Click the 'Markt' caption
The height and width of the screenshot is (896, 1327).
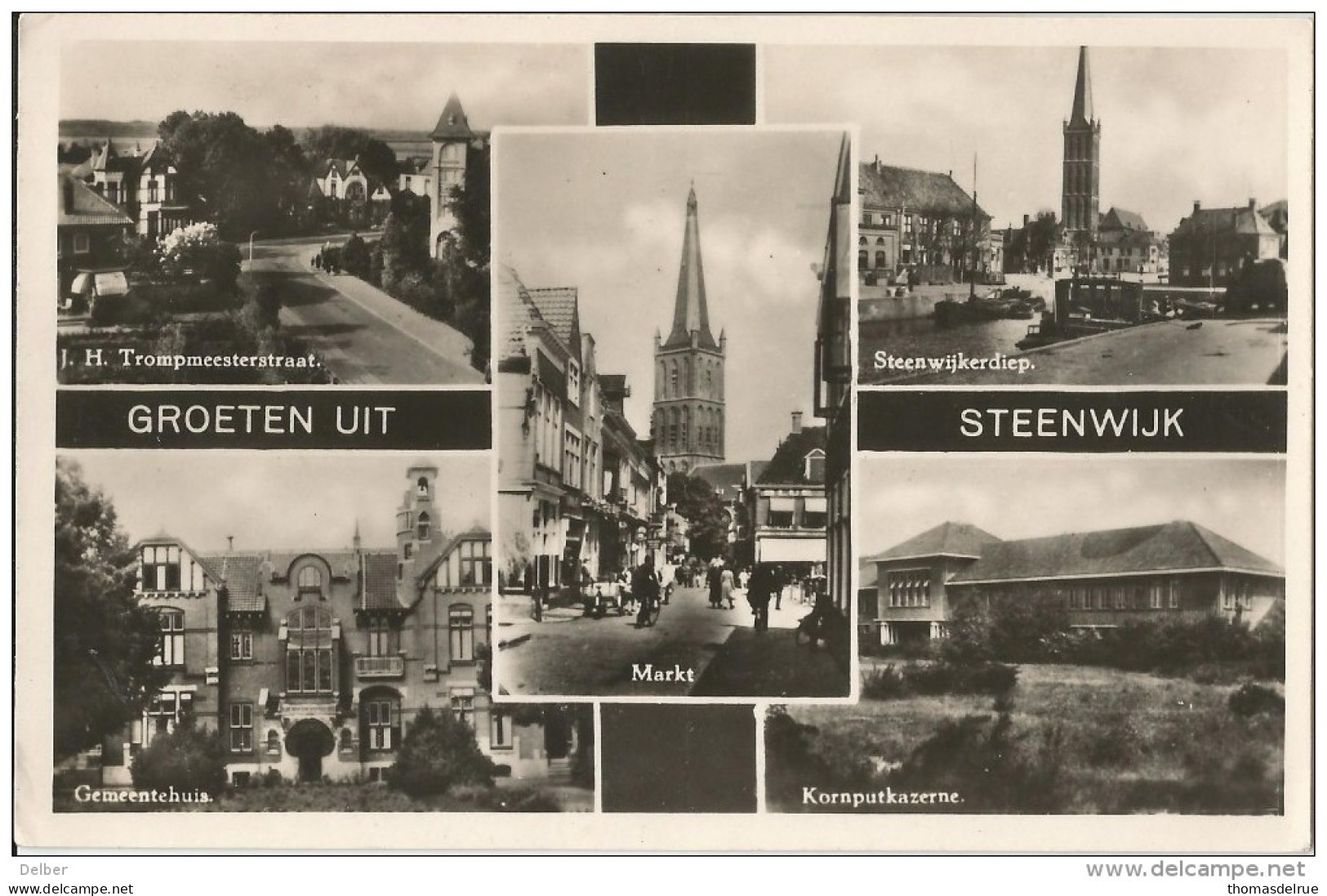pyautogui.click(x=662, y=674)
